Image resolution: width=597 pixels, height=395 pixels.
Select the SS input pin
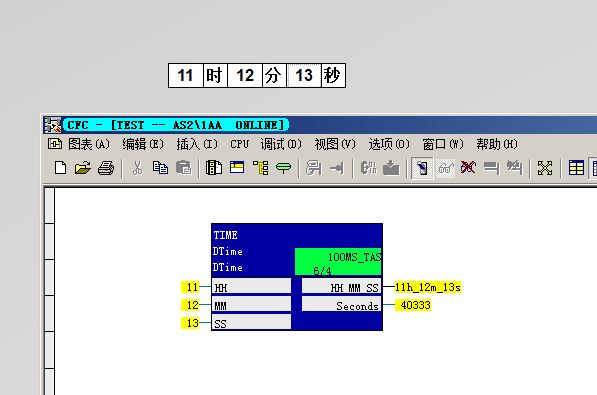click(x=251, y=323)
